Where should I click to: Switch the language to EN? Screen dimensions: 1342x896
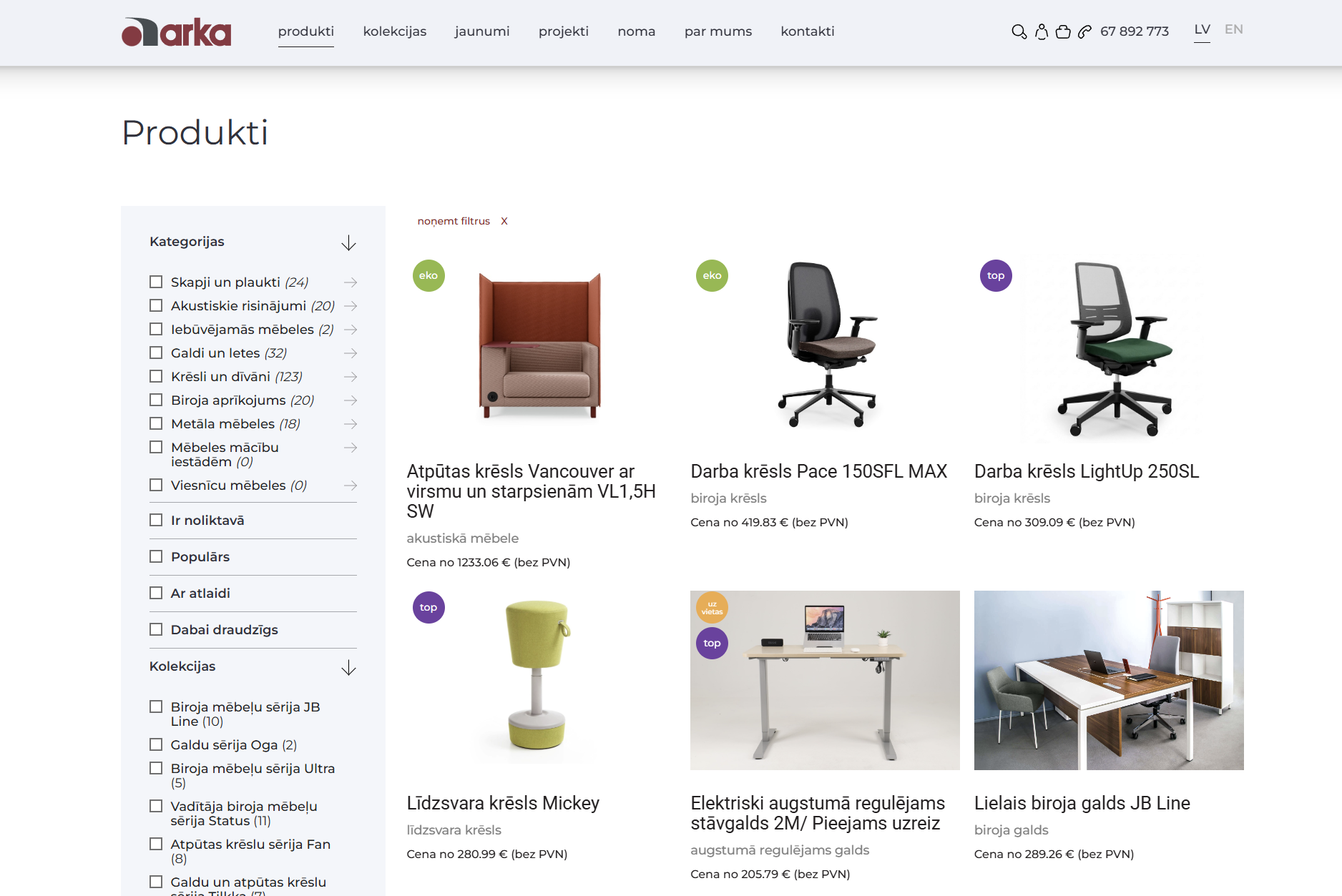(x=1234, y=29)
